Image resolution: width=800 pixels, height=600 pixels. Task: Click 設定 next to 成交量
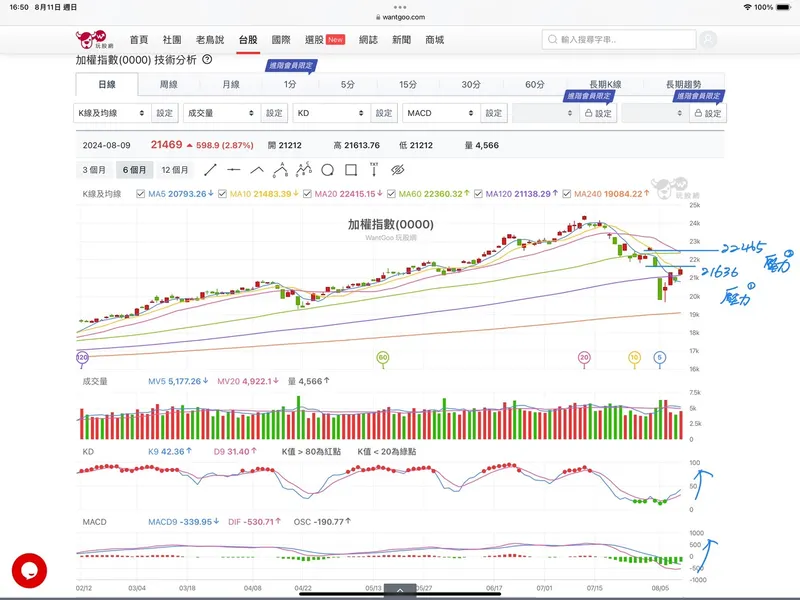pyautogui.click(x=274, y=113)
